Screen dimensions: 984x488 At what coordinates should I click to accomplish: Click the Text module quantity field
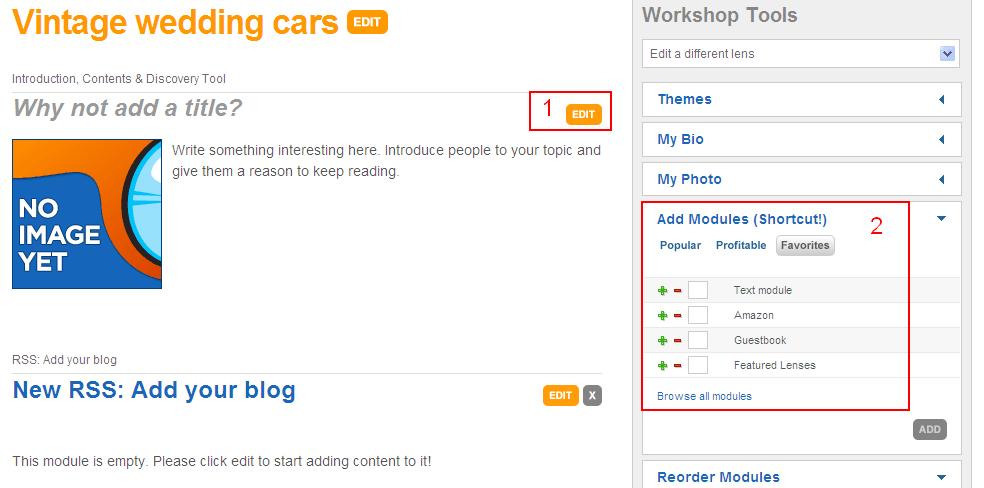(698, 290)
